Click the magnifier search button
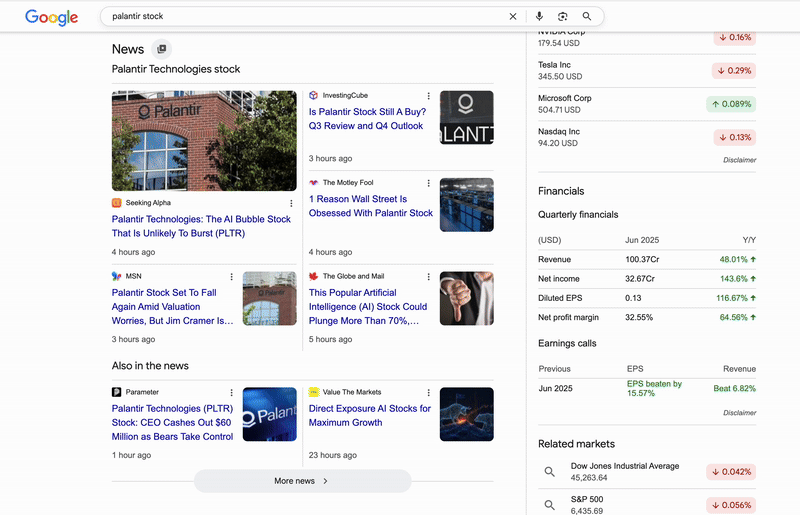This screenshot has height=515, width=800. tap(587, 16)
